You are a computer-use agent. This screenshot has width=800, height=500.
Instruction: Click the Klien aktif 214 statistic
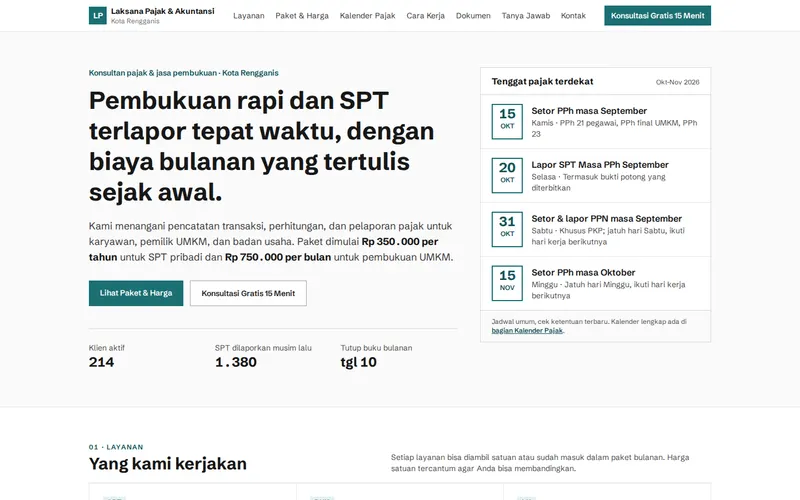pyautogui.click(x=107, y=356)
